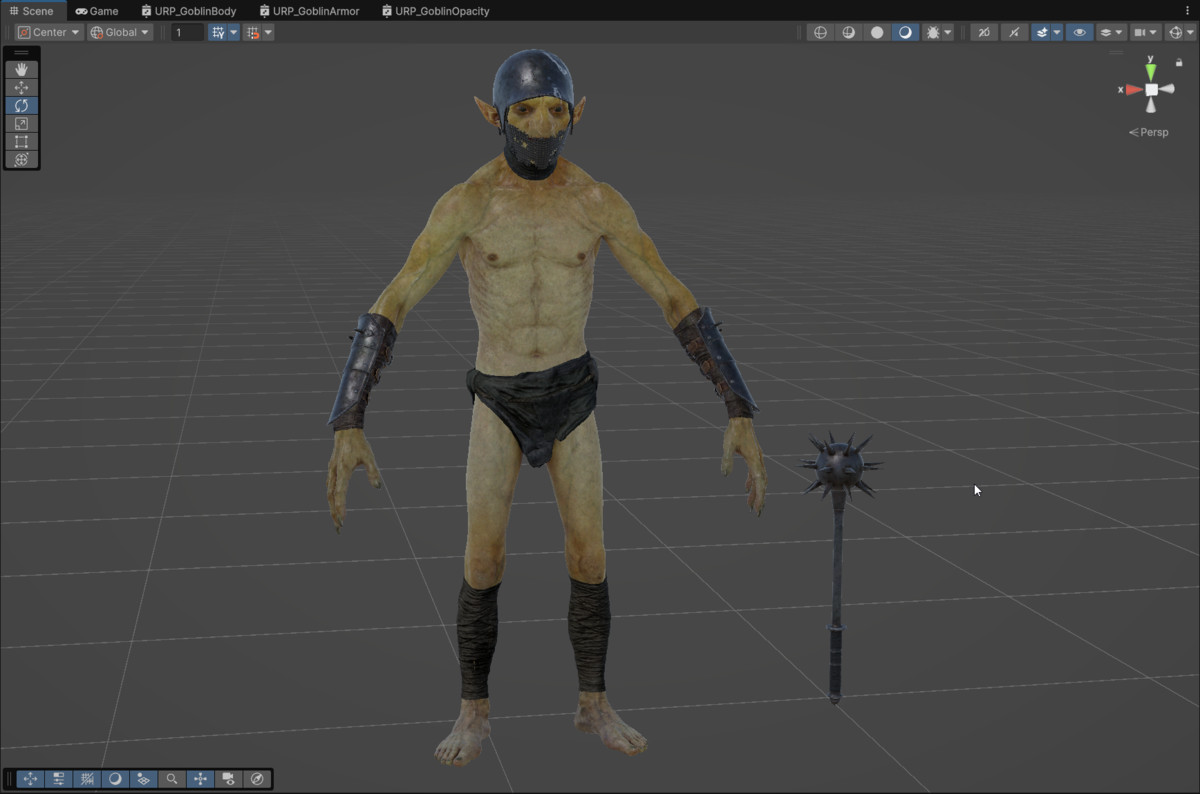This screenshot has width=1200, height=794.
Task: Click the magnifier search overlay icon
Action: (172, 779)
